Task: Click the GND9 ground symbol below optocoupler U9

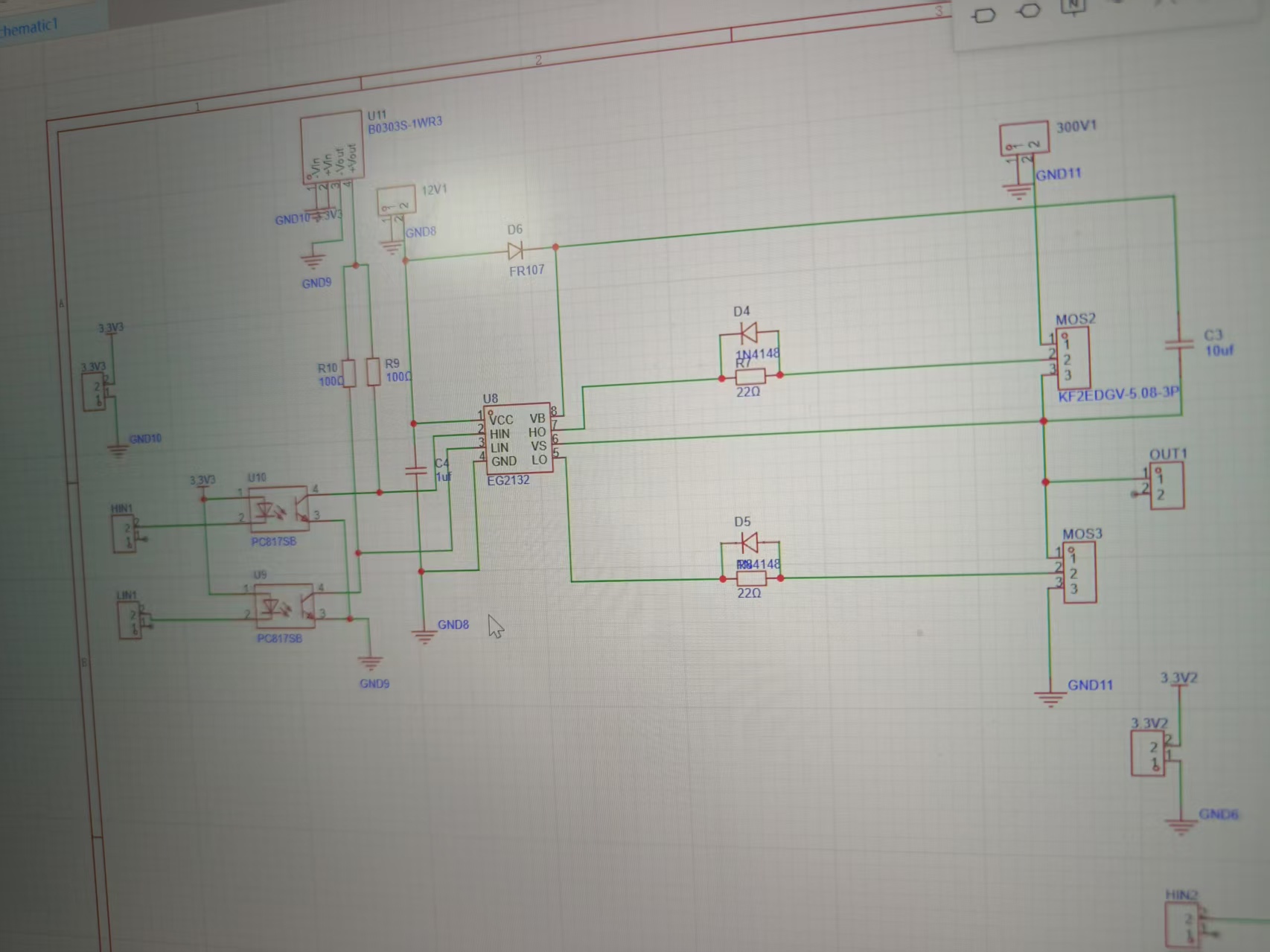Action: click(x=370, y=662)
